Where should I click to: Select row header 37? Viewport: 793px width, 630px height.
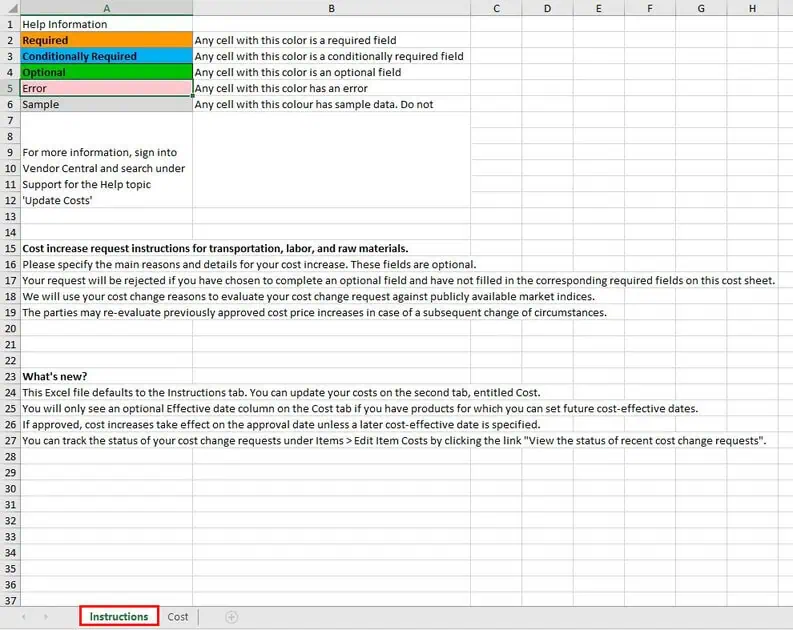click(x=10, y=601)
